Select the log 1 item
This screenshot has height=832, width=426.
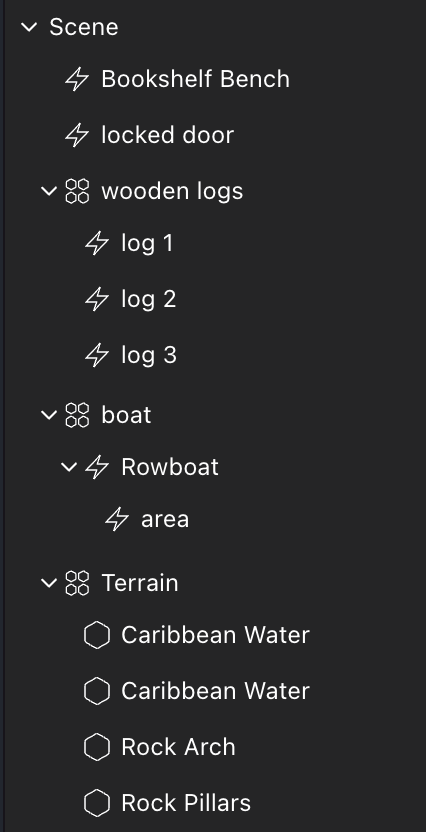(x=147, y=243)
